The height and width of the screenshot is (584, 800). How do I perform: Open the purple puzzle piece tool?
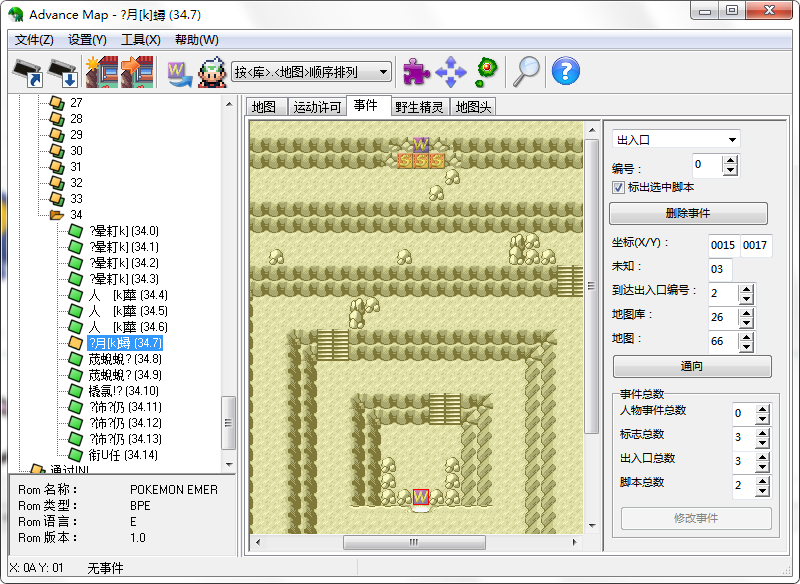pos(416,71)
